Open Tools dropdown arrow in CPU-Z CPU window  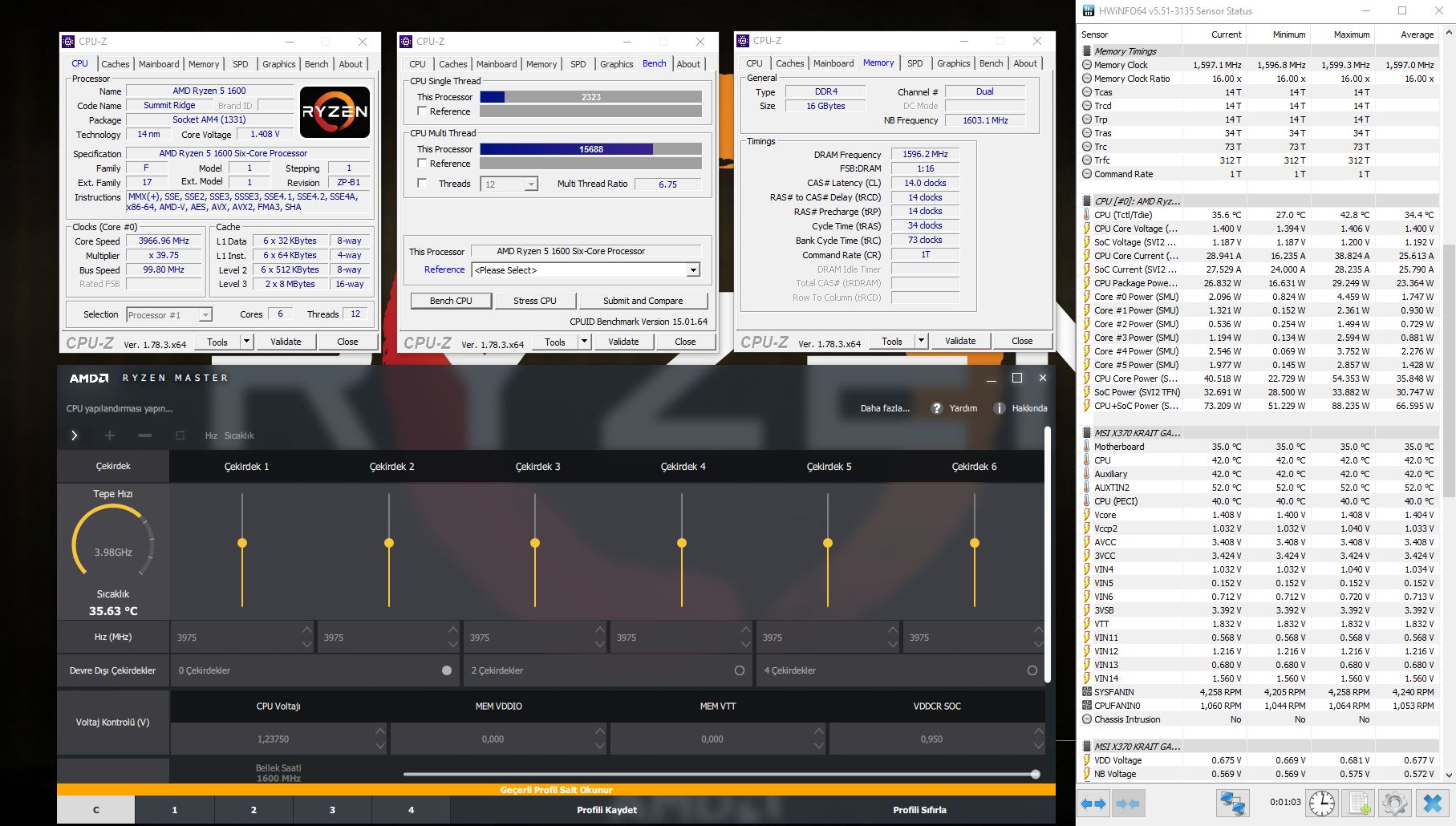246,342
